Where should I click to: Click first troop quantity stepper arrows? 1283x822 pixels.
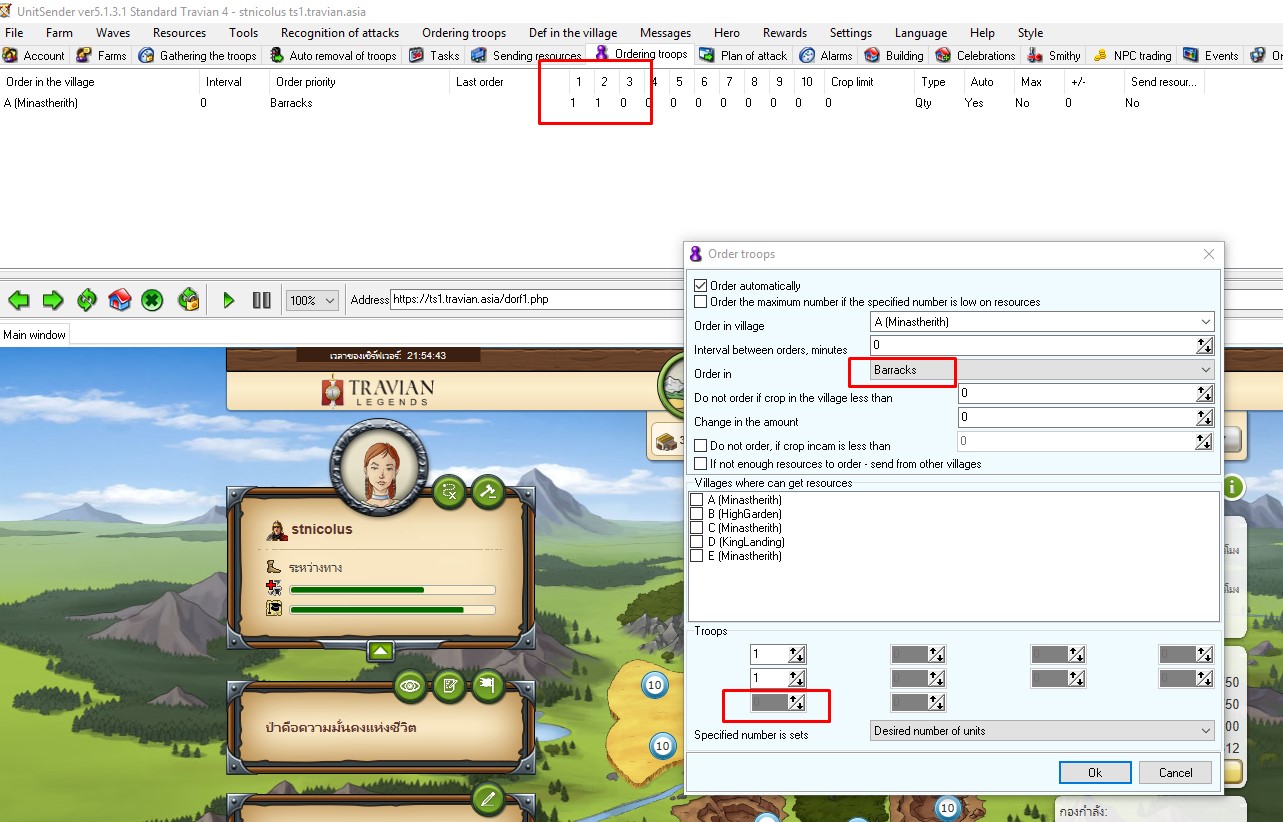pos(797,655)
